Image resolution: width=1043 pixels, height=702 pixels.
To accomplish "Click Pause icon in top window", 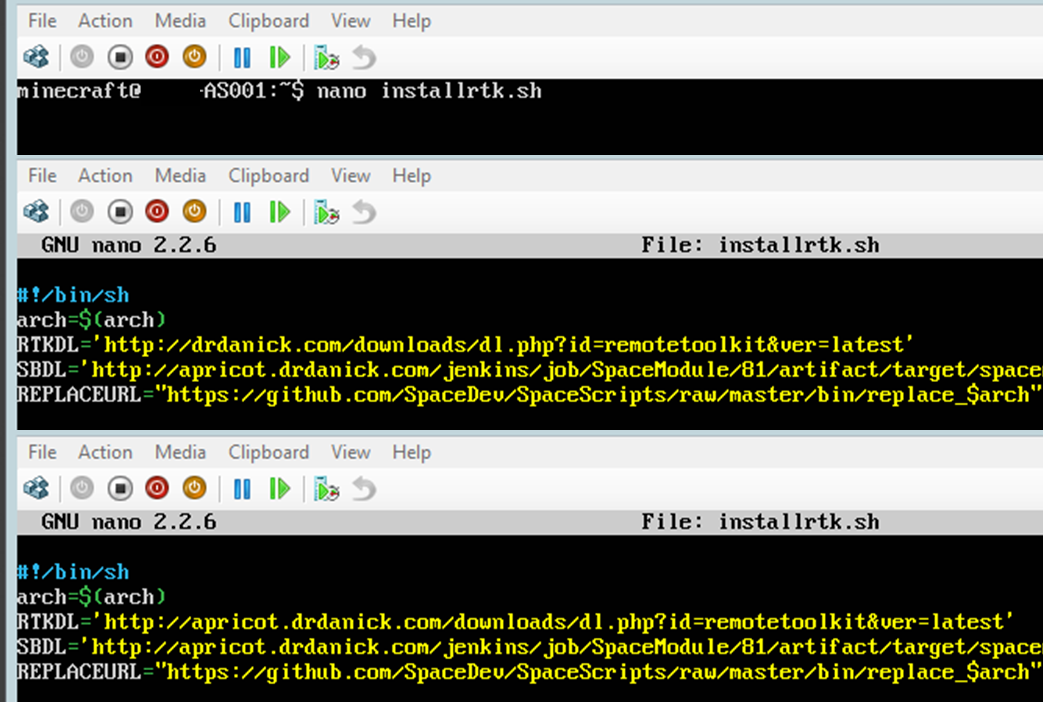I will [x=242, y=58].
